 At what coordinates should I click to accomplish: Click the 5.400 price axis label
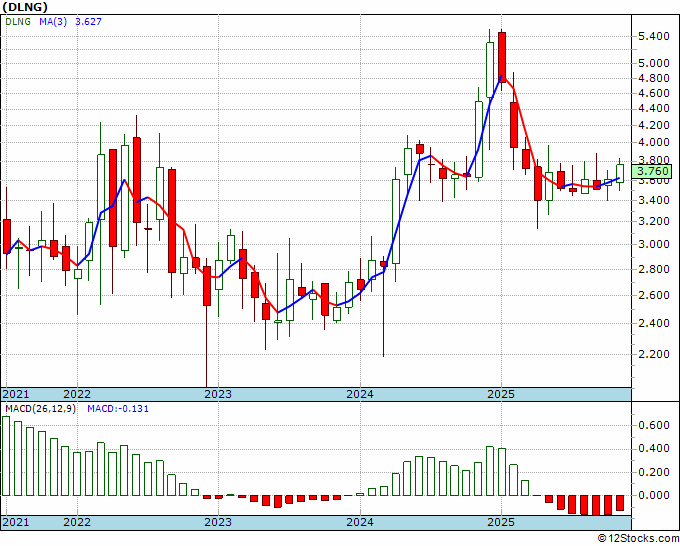point(654,36)
